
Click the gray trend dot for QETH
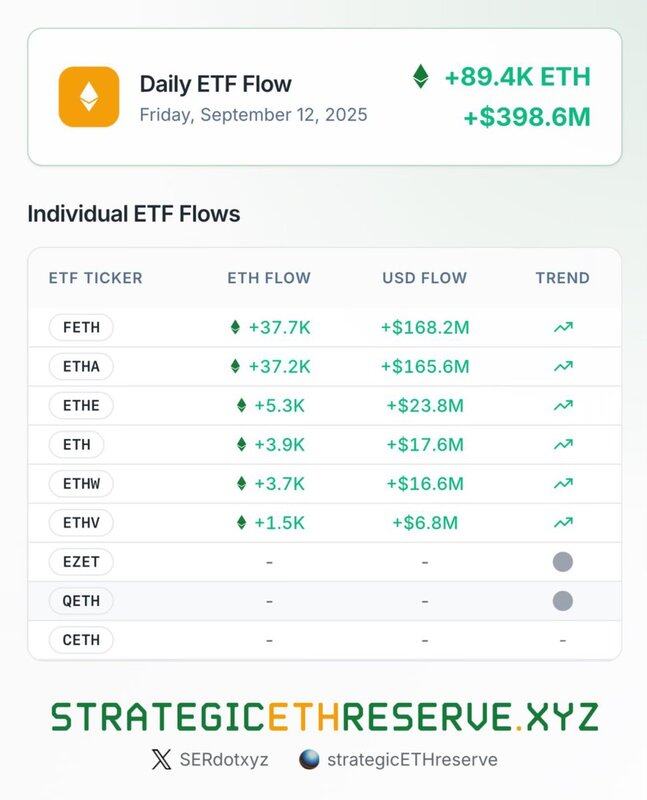(563, 601)
